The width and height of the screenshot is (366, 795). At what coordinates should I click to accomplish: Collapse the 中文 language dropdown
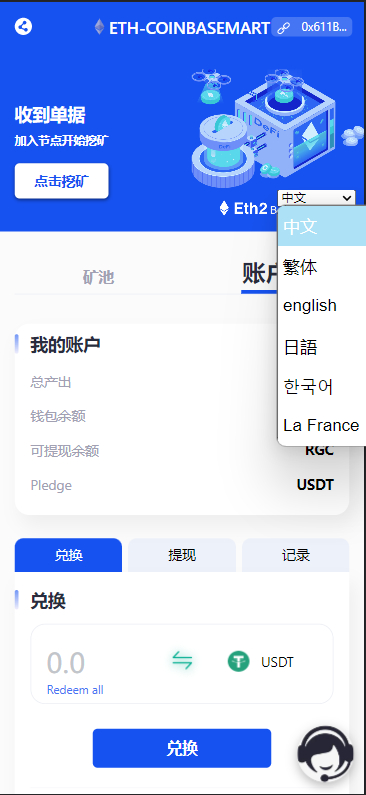tap(316, 198)
